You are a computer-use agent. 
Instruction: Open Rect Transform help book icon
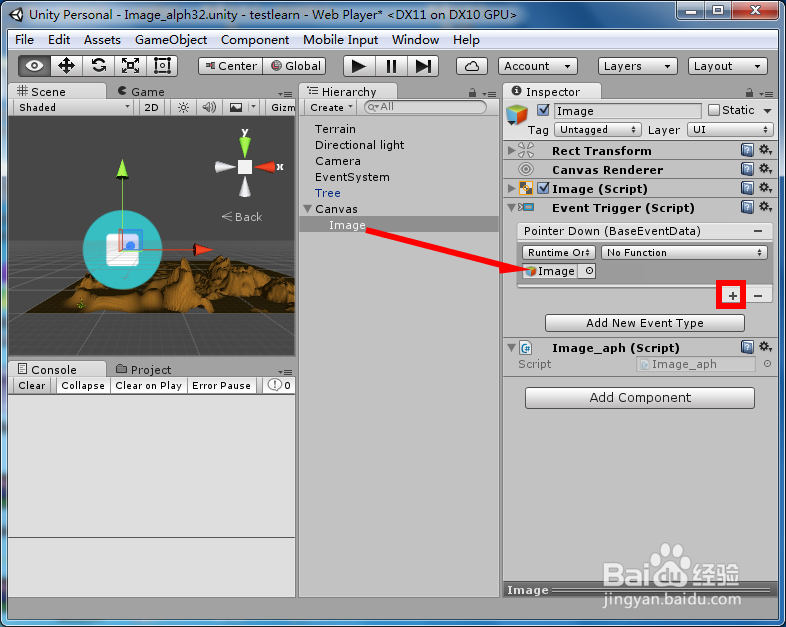pos(747,150)
